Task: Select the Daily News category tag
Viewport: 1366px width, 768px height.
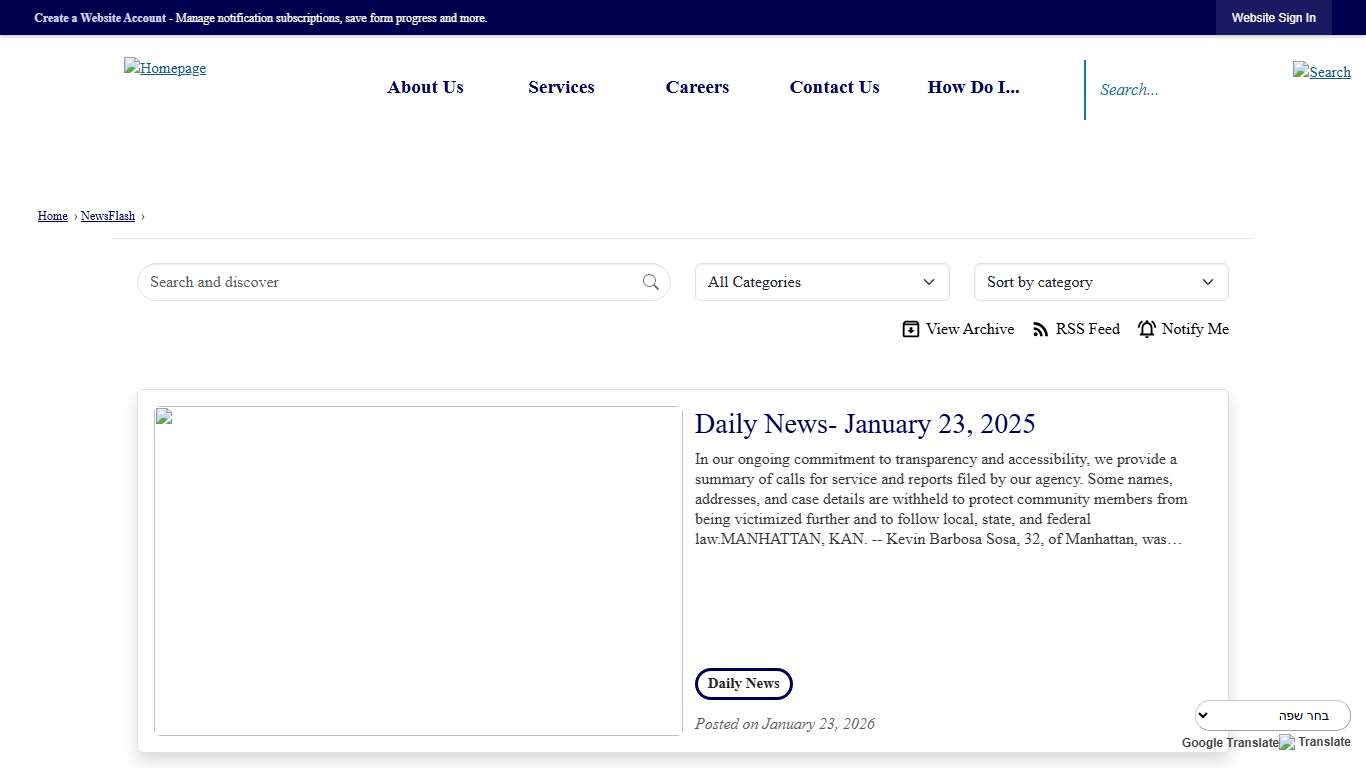Action: (x=743, y=683)
